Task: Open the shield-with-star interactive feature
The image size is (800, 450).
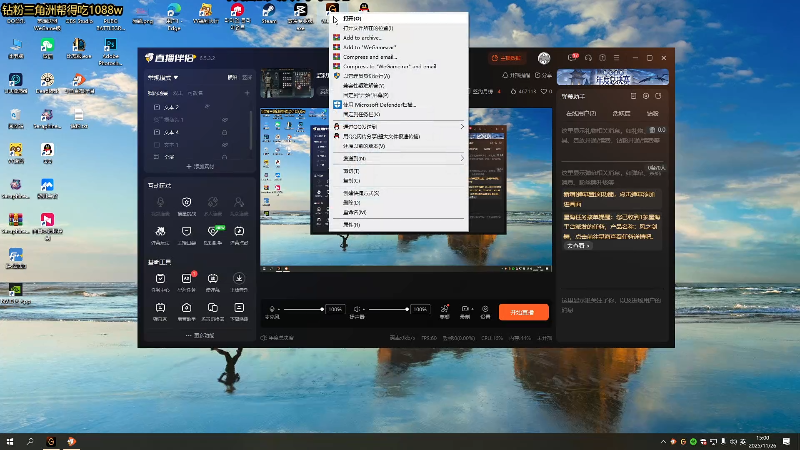Action: point(186,202)
